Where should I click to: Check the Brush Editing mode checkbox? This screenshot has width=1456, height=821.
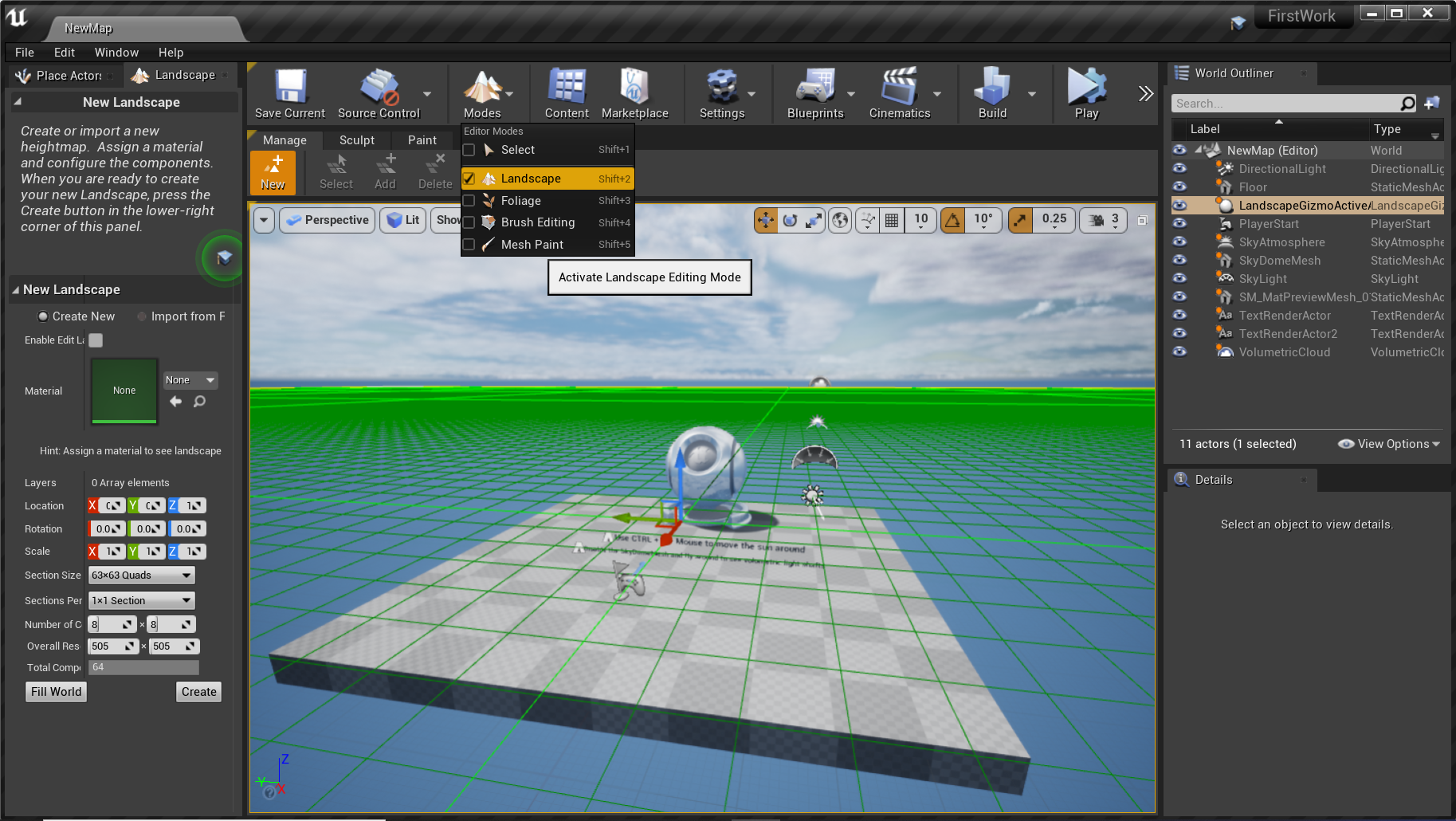tap(469, 222)
